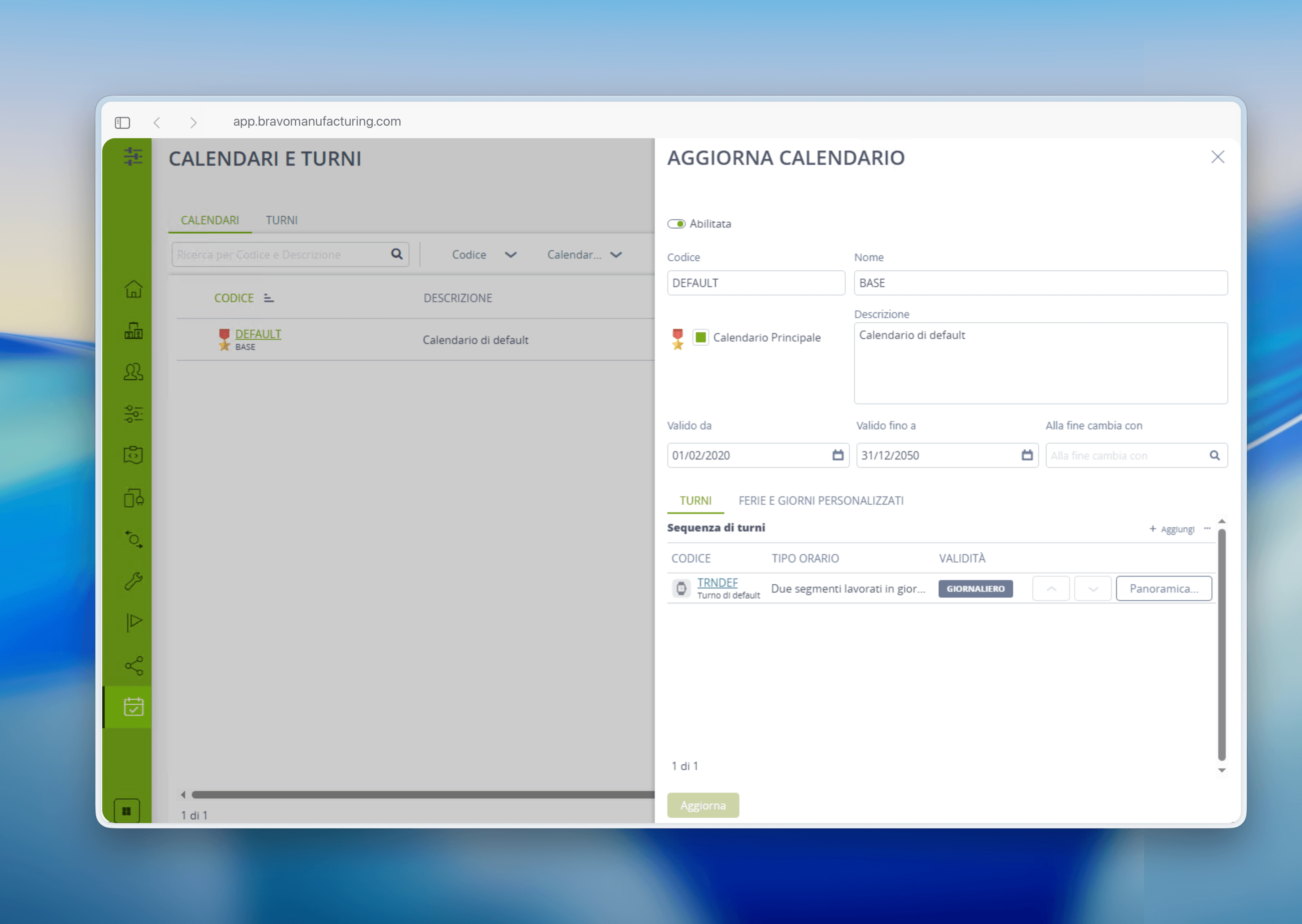The height and width of the screenshot is (924, 1302).
Task: Click 'Due segmenti lavorati in gior...' cell
Action: [848, 589]
